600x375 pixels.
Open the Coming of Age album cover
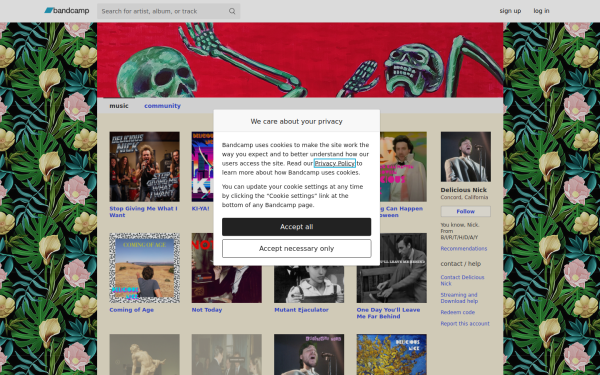coord(144,268)
